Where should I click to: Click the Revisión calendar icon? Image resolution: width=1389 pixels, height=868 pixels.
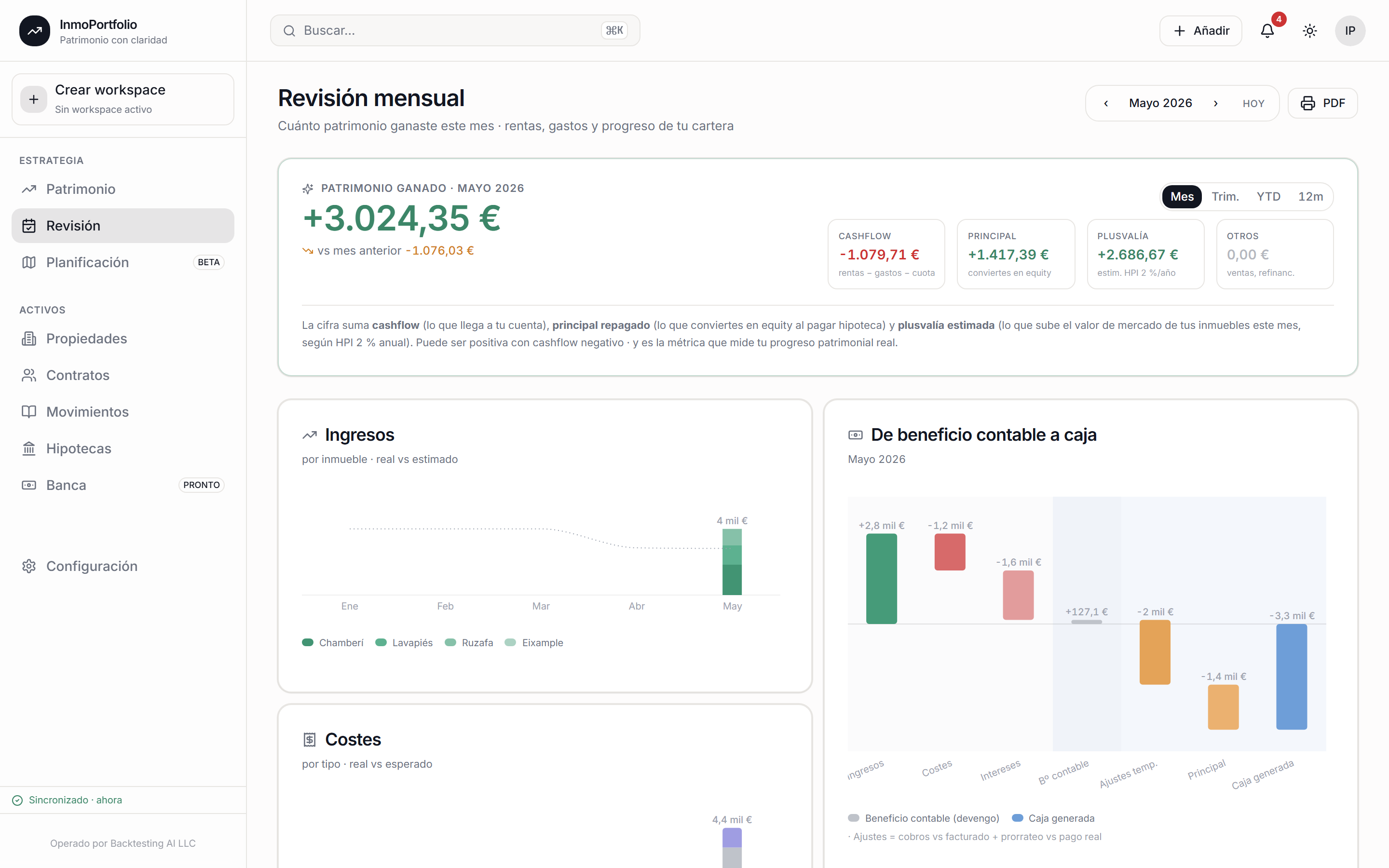pos(29,226)
